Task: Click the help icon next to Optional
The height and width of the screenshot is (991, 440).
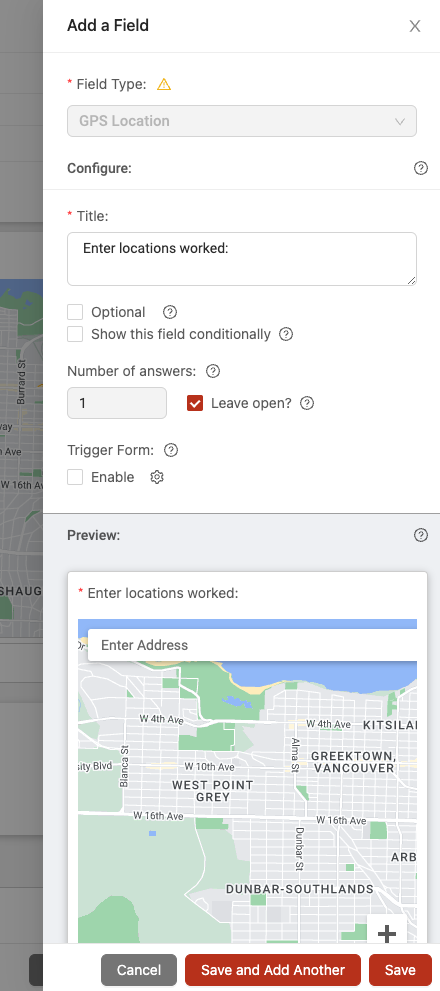Action: coord(170,312)
